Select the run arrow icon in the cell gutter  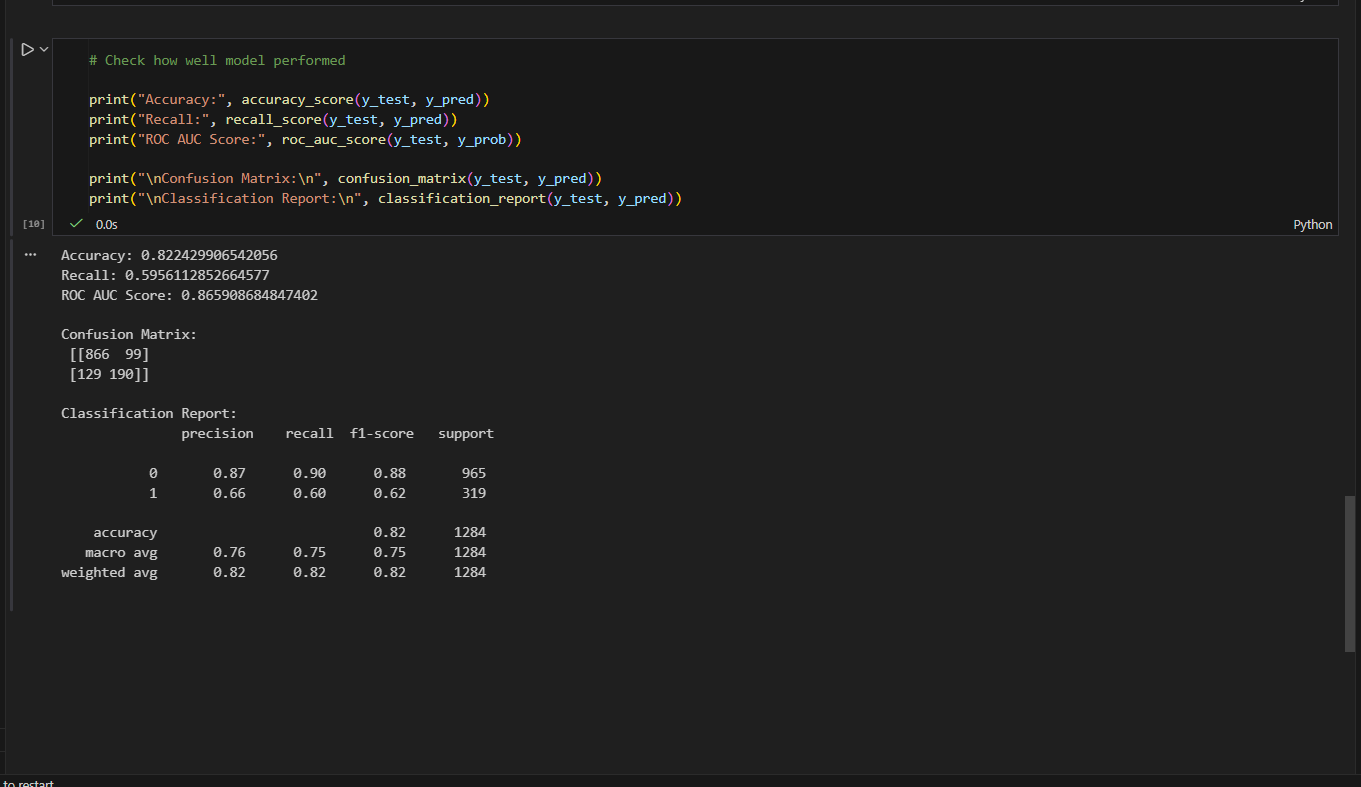[x=25, y=48]
